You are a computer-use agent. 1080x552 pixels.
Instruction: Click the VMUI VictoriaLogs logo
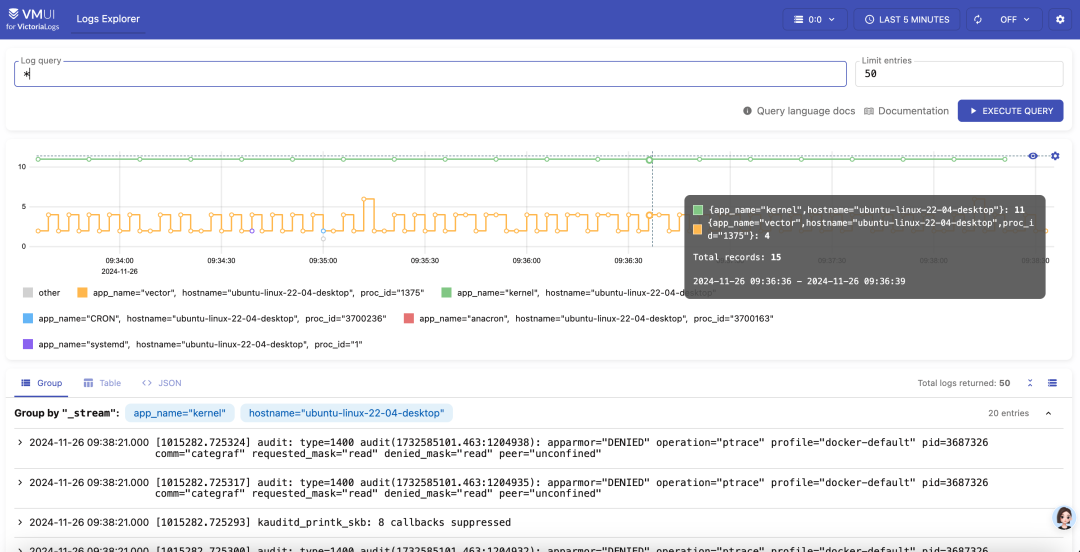pyautogui.click(x=34, y=19)
